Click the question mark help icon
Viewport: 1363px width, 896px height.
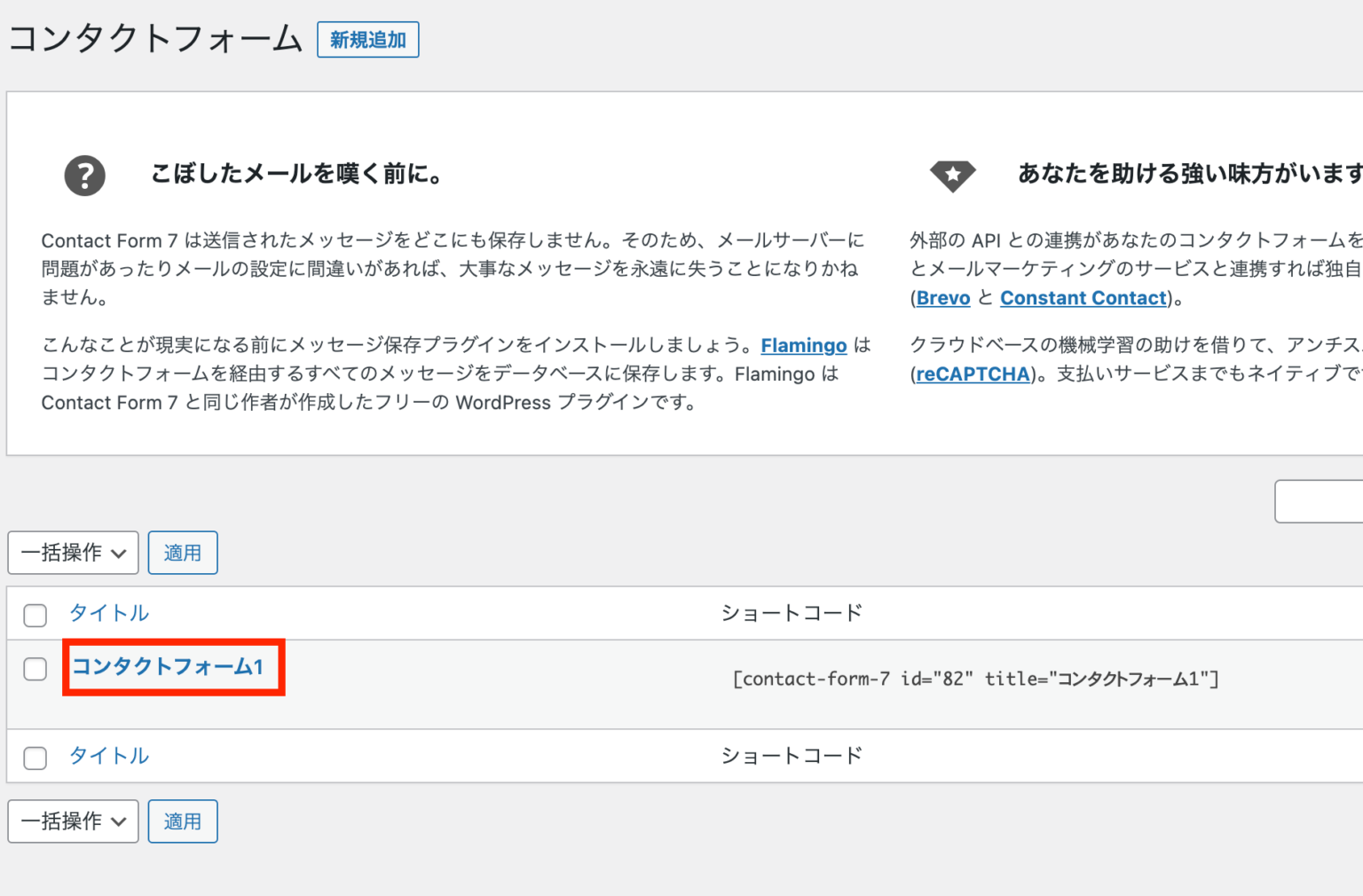point(84,176)
